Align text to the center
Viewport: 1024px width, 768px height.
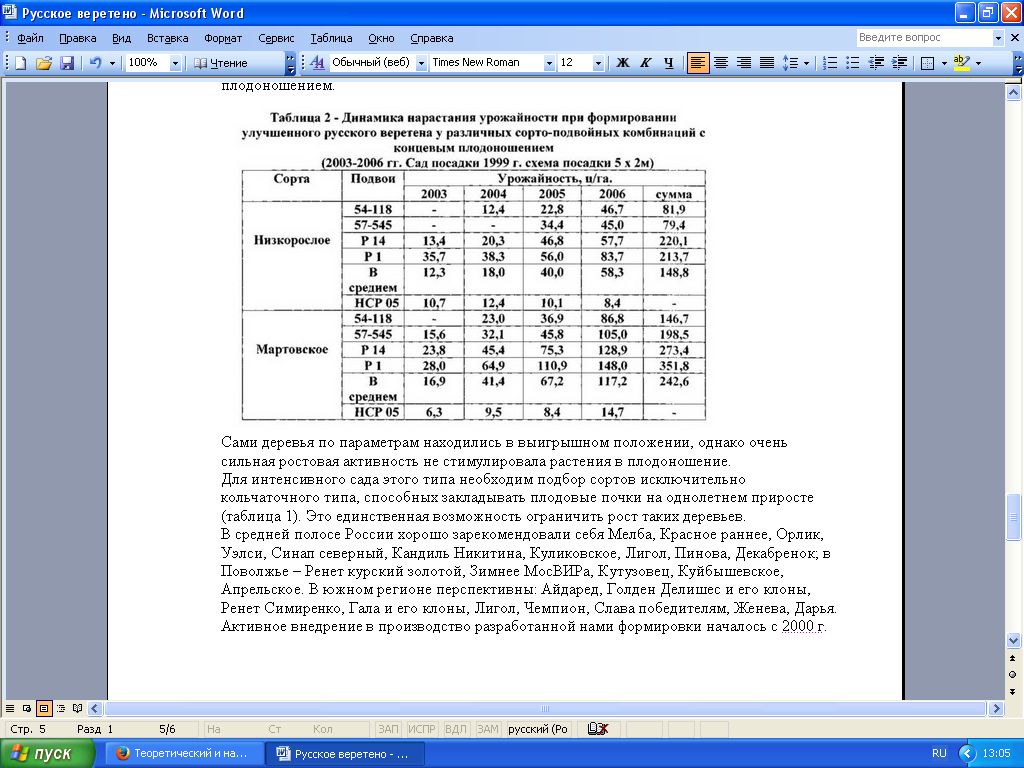tap(720, 63)
